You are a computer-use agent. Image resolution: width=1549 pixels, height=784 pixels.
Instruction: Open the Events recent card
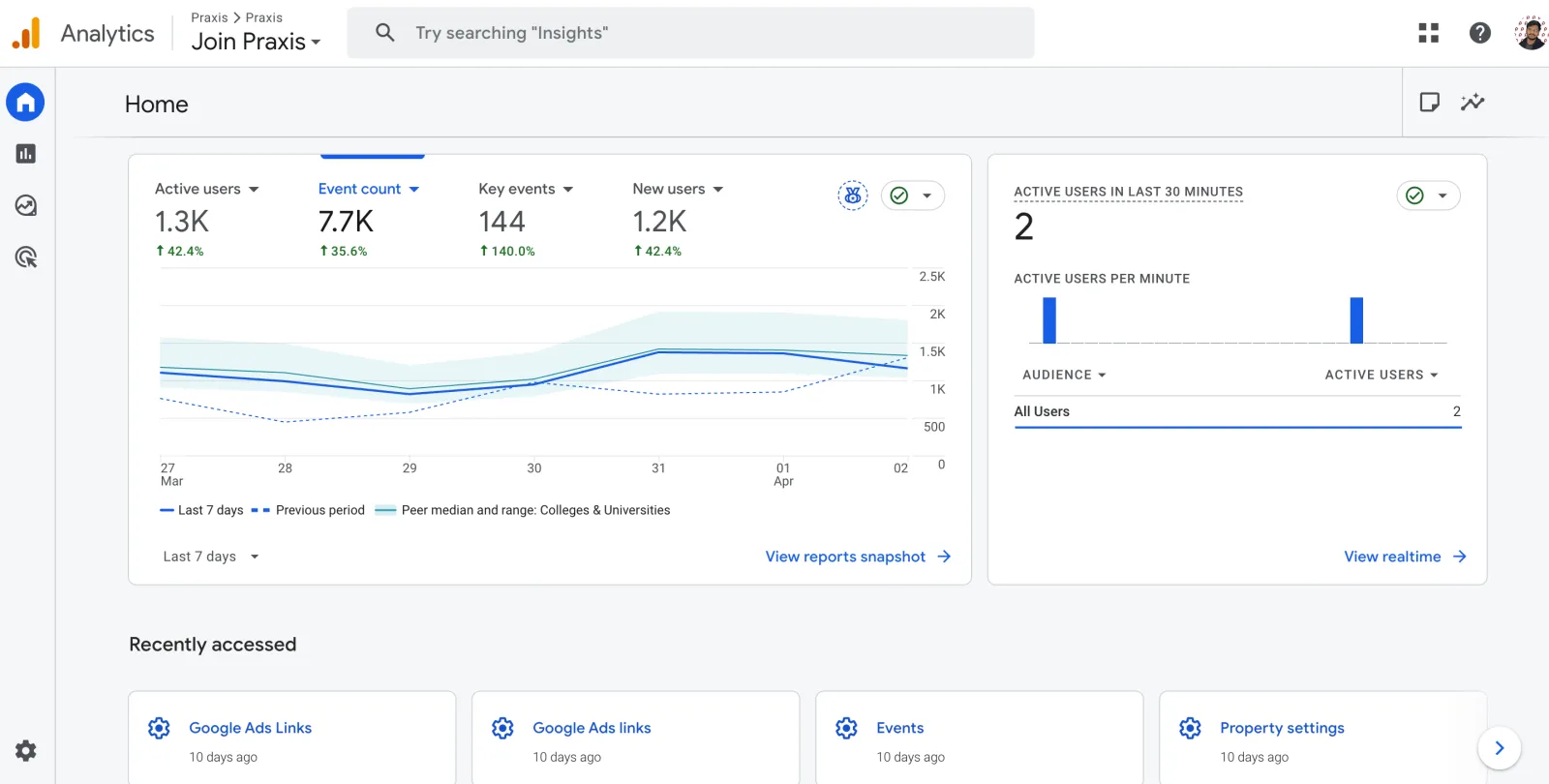click(980, 738)
